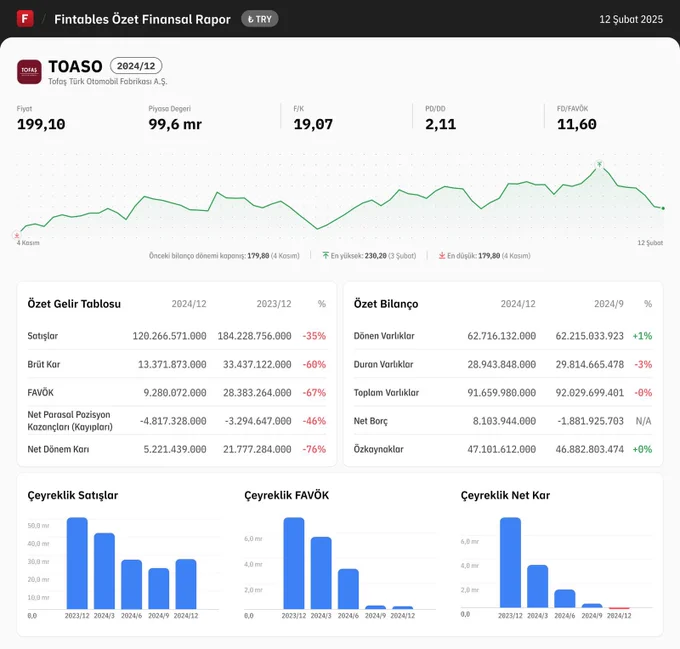Click the 4 Kasım chart axis label
The width and height of the screenshot is (680, 649).
28,243
